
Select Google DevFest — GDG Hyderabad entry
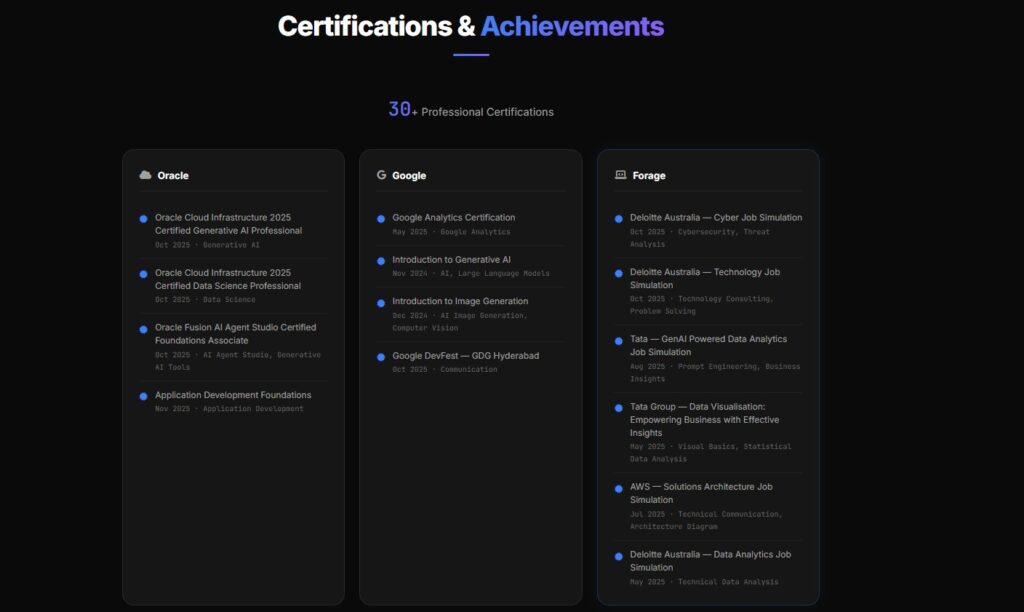(x=470, y=362)
